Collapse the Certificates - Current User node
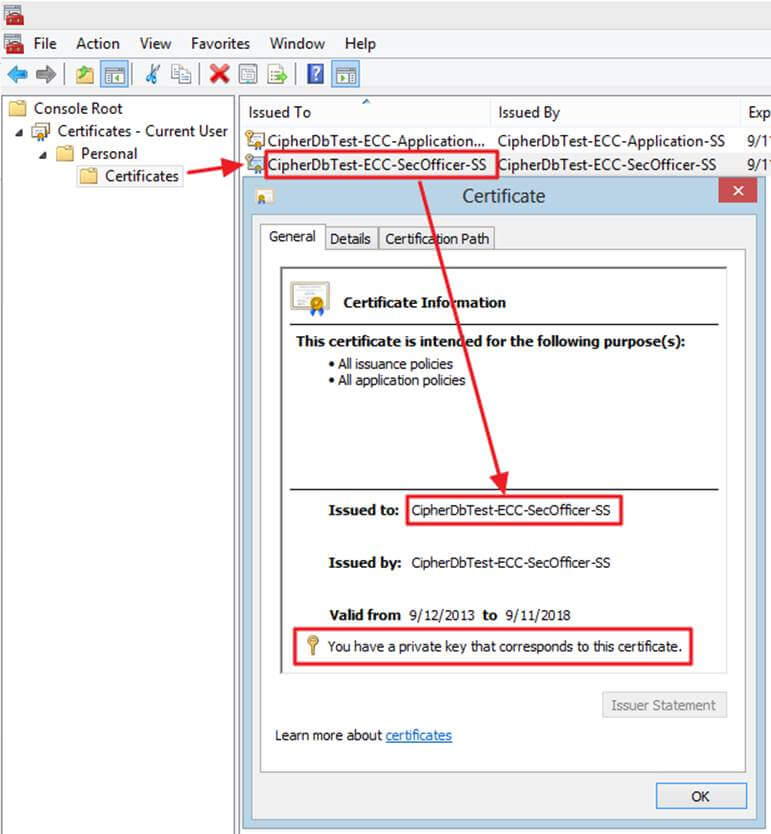The height and width of the screenshot is (834, 771). [x=19, y=132]
